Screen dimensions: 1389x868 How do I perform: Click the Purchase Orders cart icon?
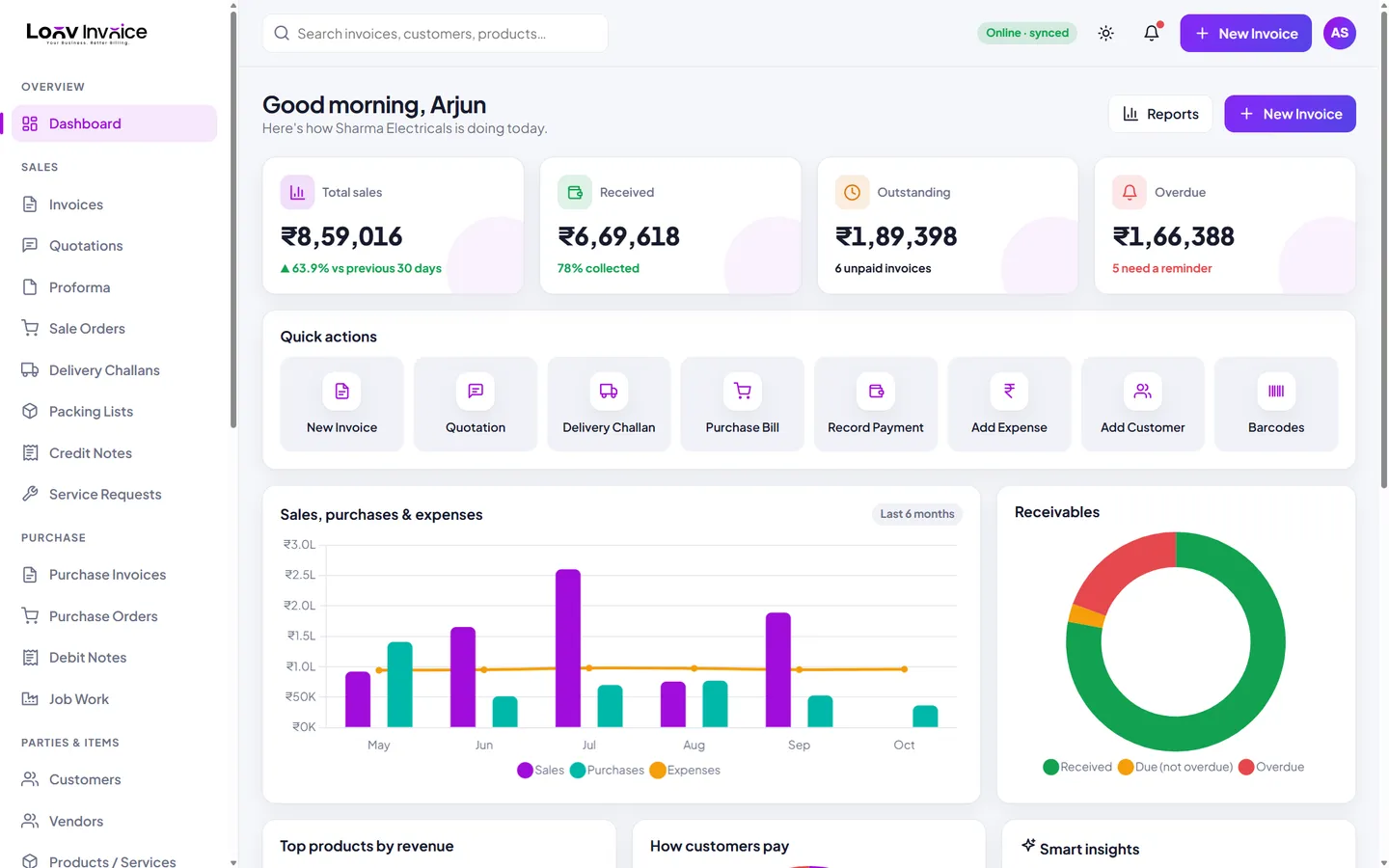point(30,615)
